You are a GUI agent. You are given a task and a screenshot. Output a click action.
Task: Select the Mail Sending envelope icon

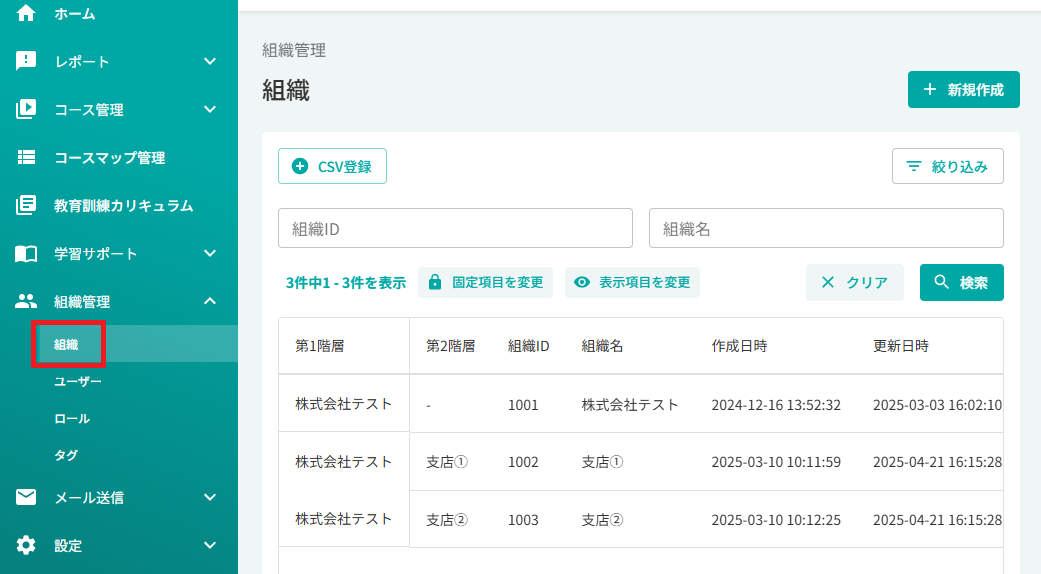click(26, 497)
